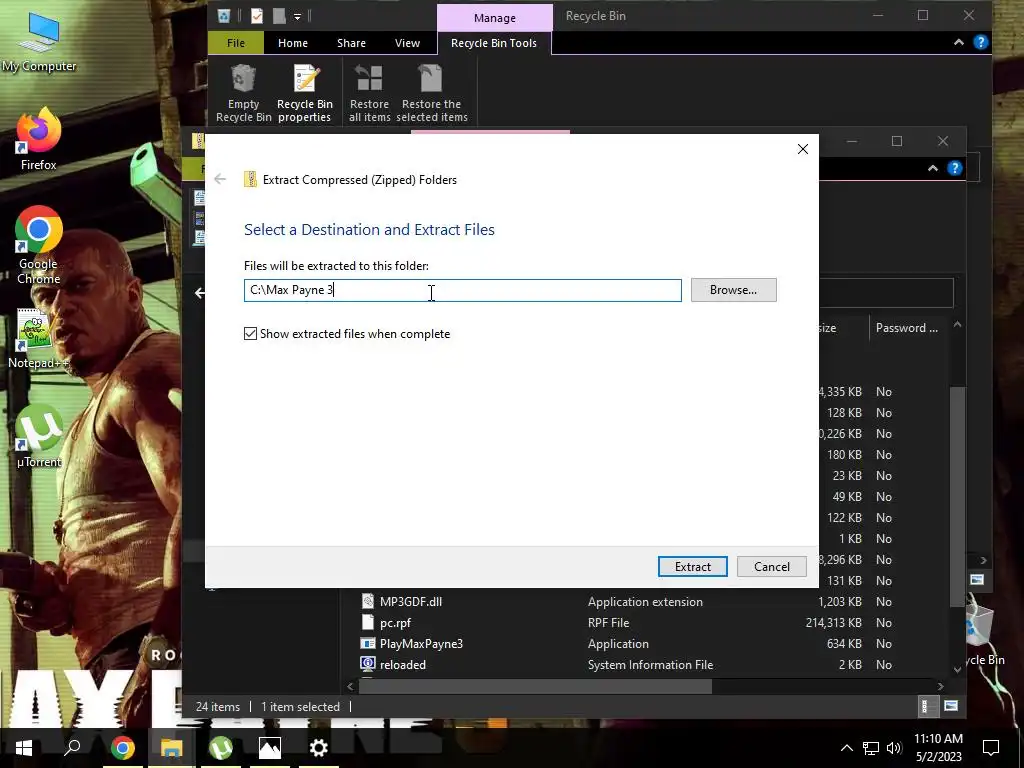The height and width of the screenshot is (768, 1024).
Task: Open µTorrent from taskbar
Action: pyautogui.click(x=221, y=747)
